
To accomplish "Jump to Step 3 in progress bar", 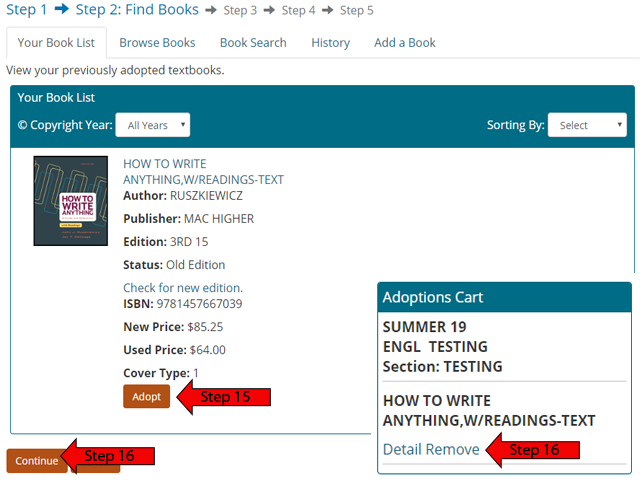I will [x=240, y=10].
